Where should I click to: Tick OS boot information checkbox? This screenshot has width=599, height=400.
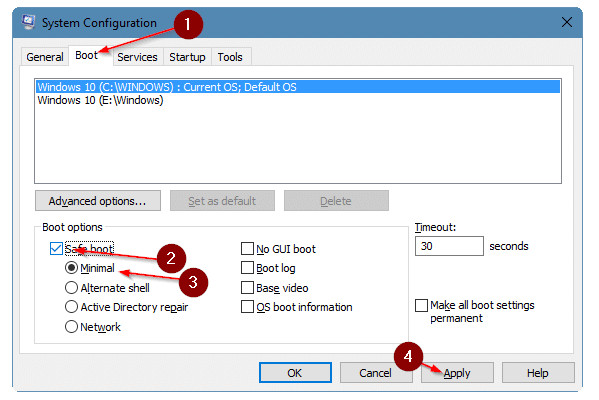coord(248,307)
